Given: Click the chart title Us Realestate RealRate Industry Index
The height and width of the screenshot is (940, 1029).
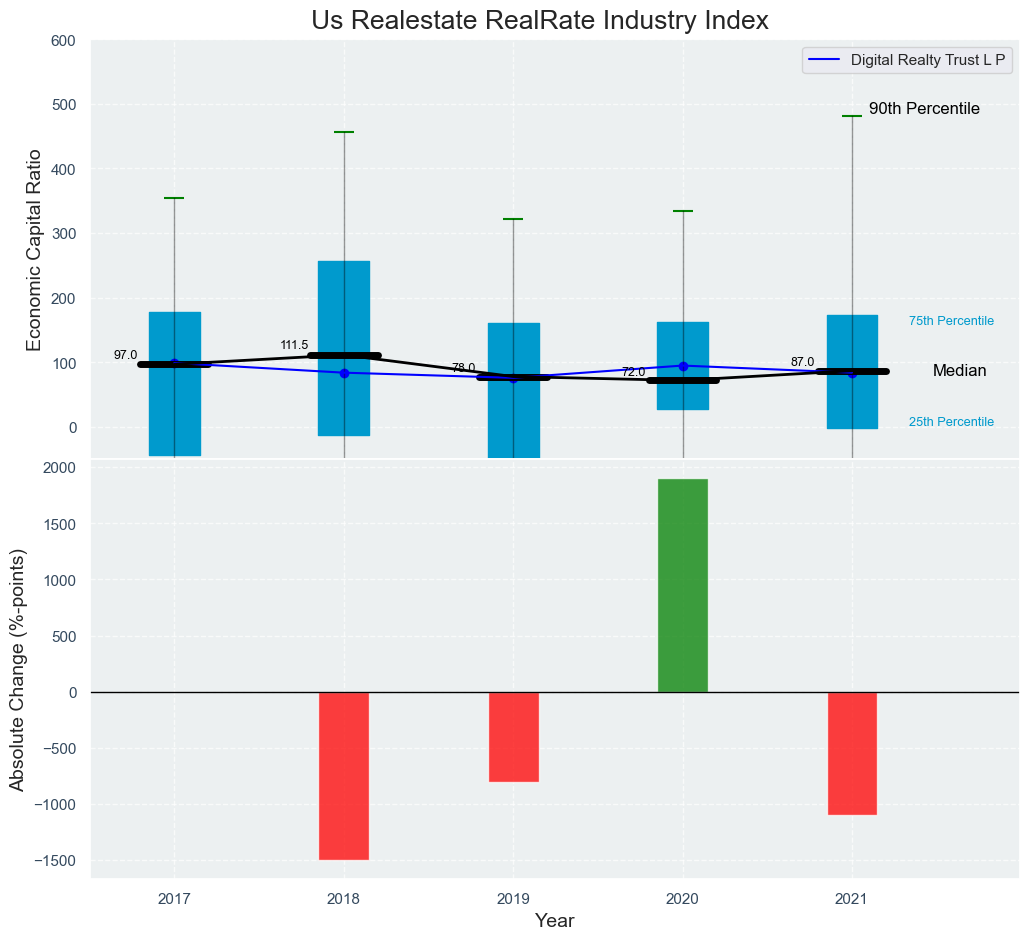Looking at the screenshot, I should (540, 20).
